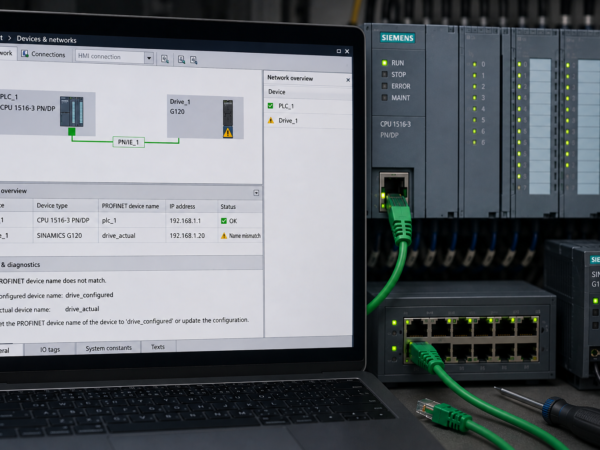Click the Drive_1 name label in network view

[x=180, y=102]
